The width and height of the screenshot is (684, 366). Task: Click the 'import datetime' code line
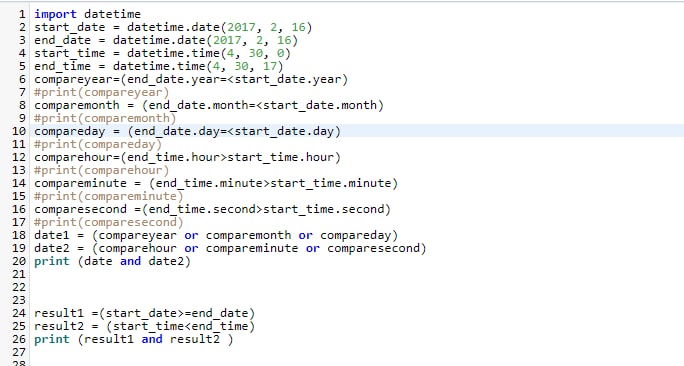[87, 14]
